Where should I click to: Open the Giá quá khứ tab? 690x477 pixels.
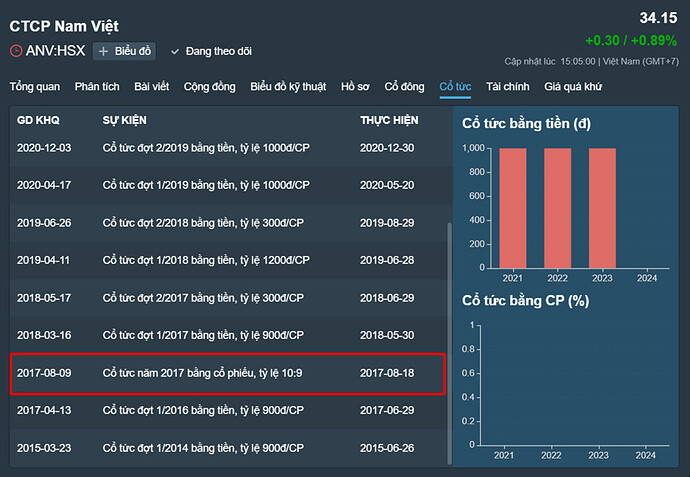(x=573, y=86)
